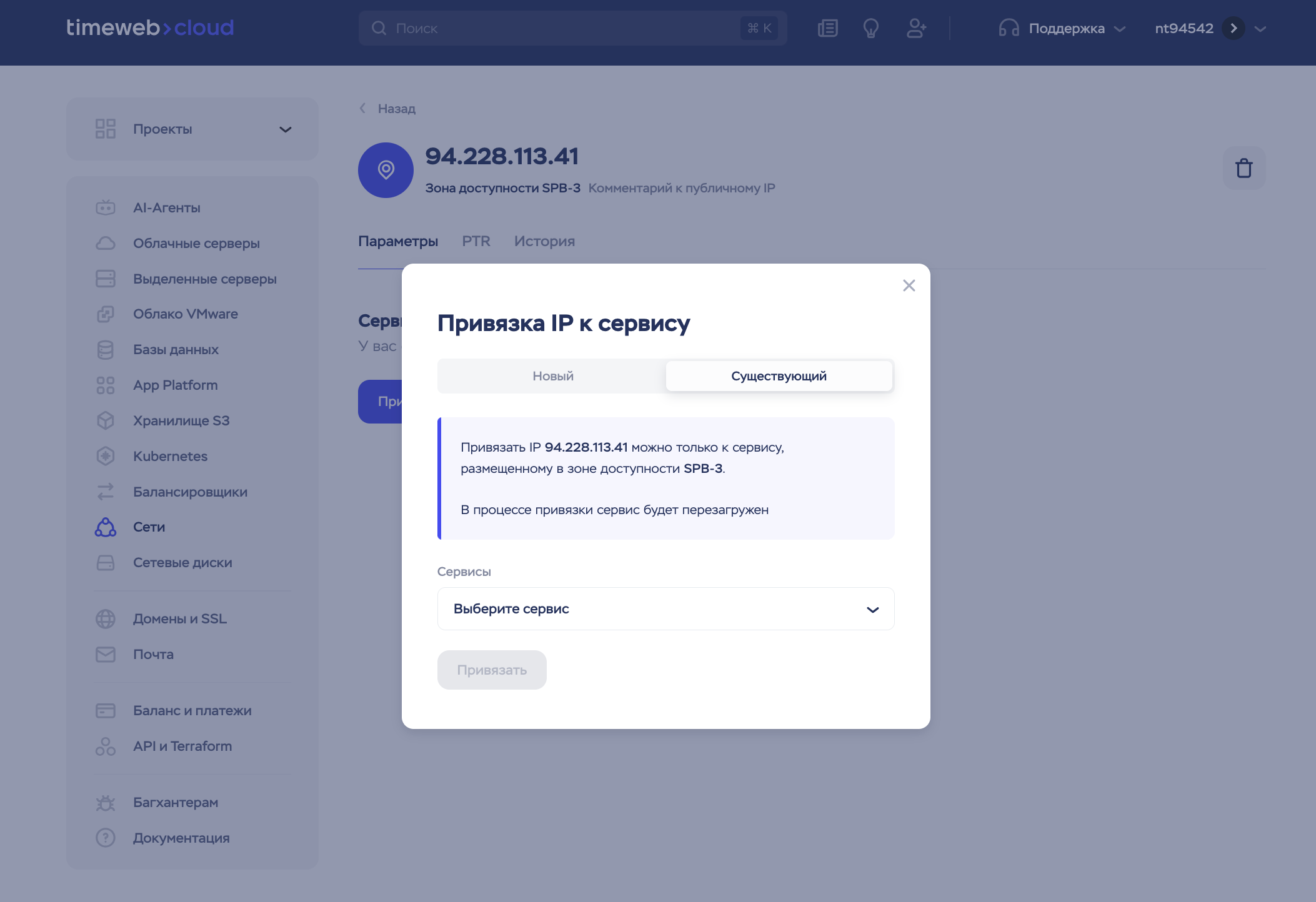Open Kubernetes from the sidebar
The height and width of the screenshot is (902, 1316).
[x=170, y=456]
